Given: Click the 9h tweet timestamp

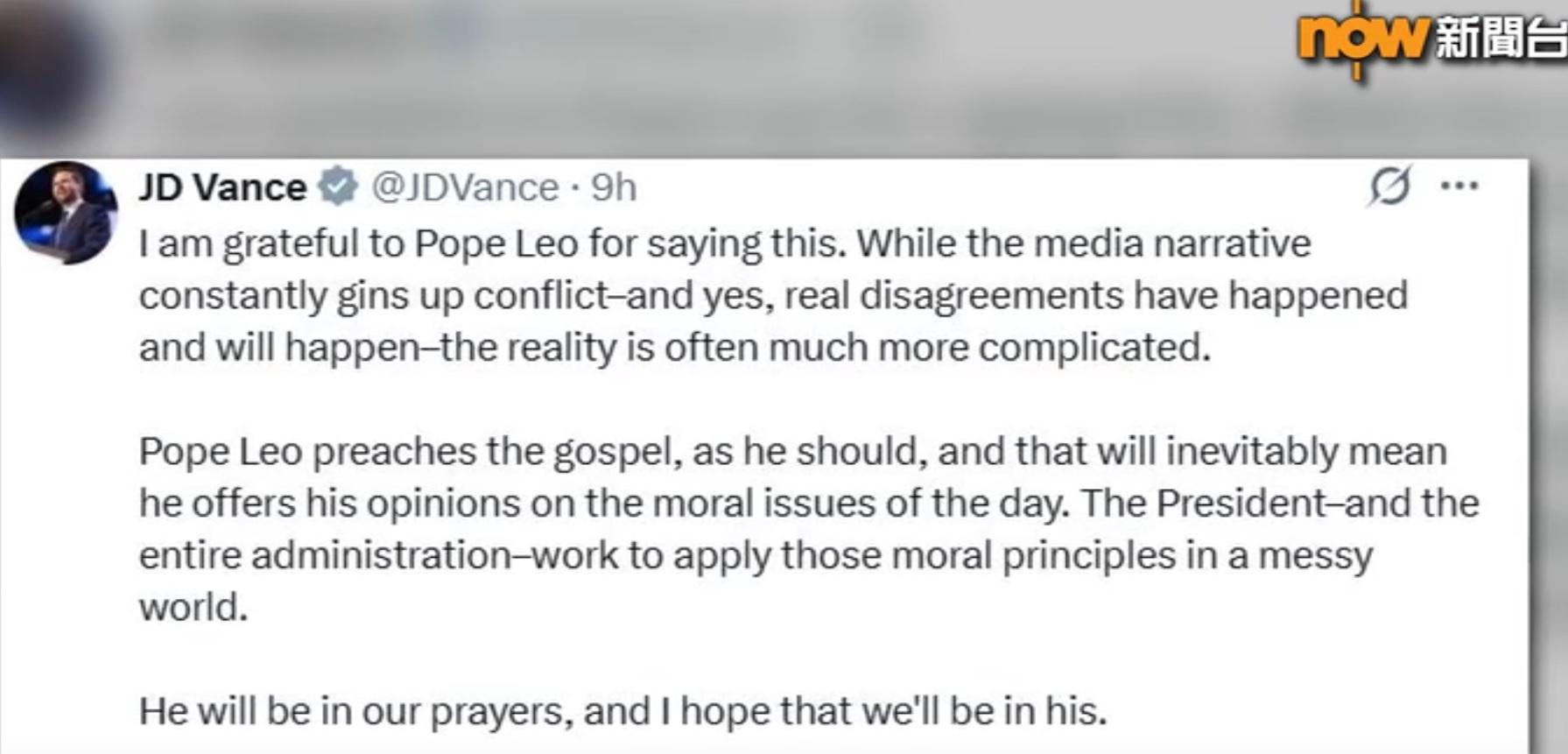Looking at the screenshot, I should point(614,187).
